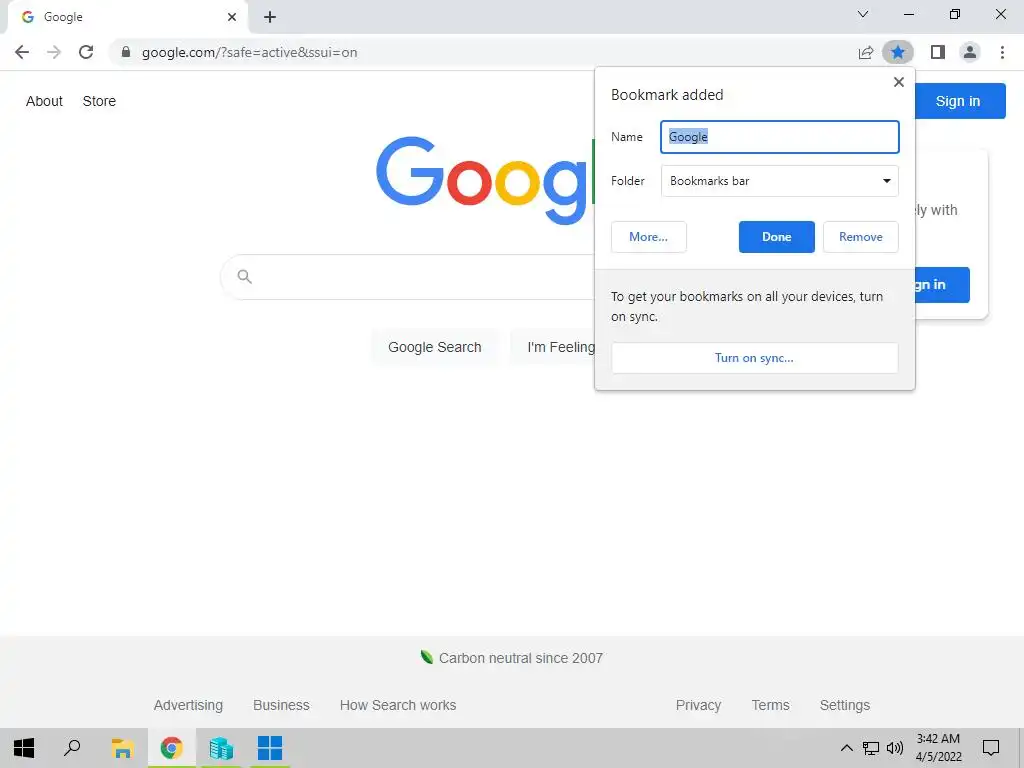Open Chrome three-dot menu
The height and width of the screenshot is (768, 1024).
click(1002, 52)
